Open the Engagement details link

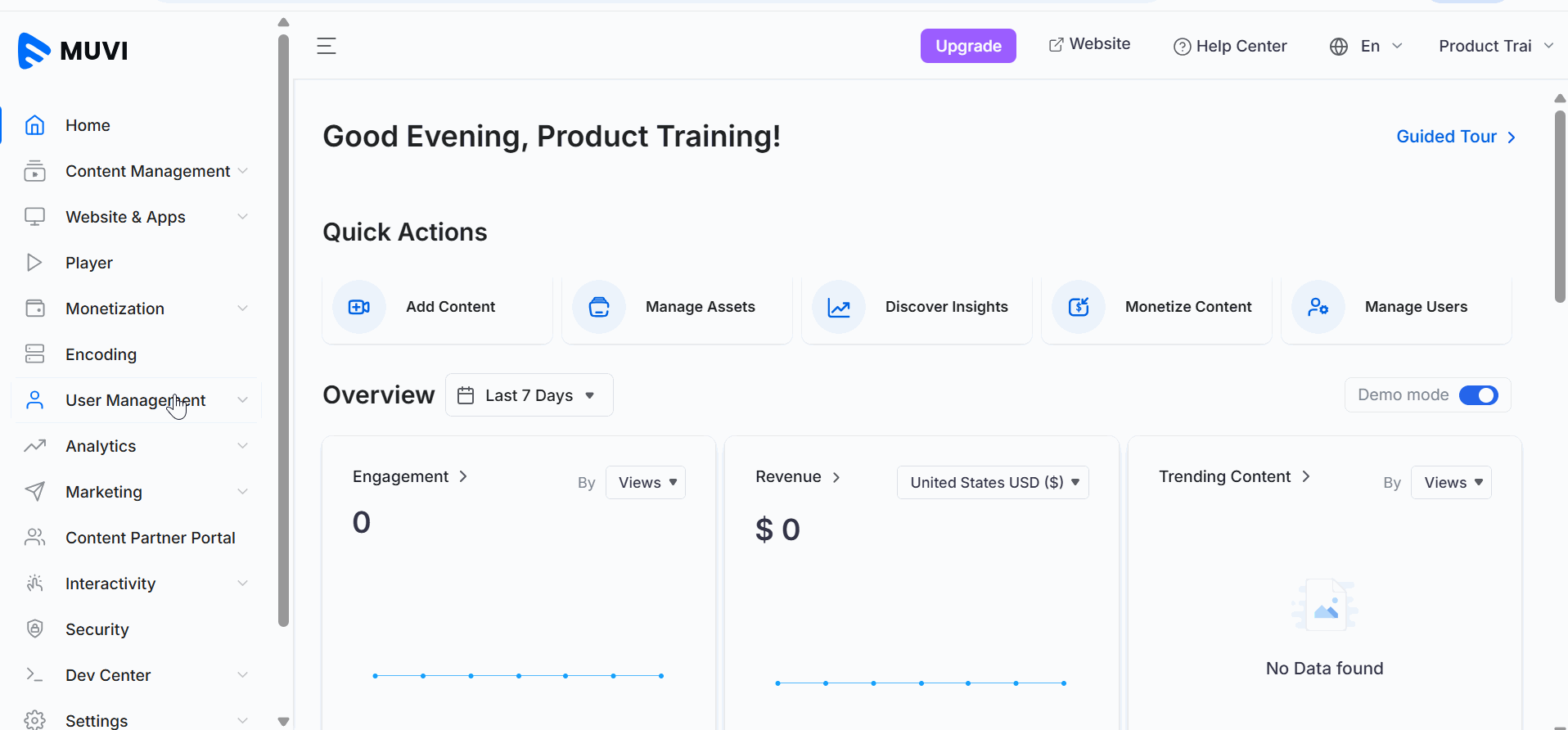(410, 477)
